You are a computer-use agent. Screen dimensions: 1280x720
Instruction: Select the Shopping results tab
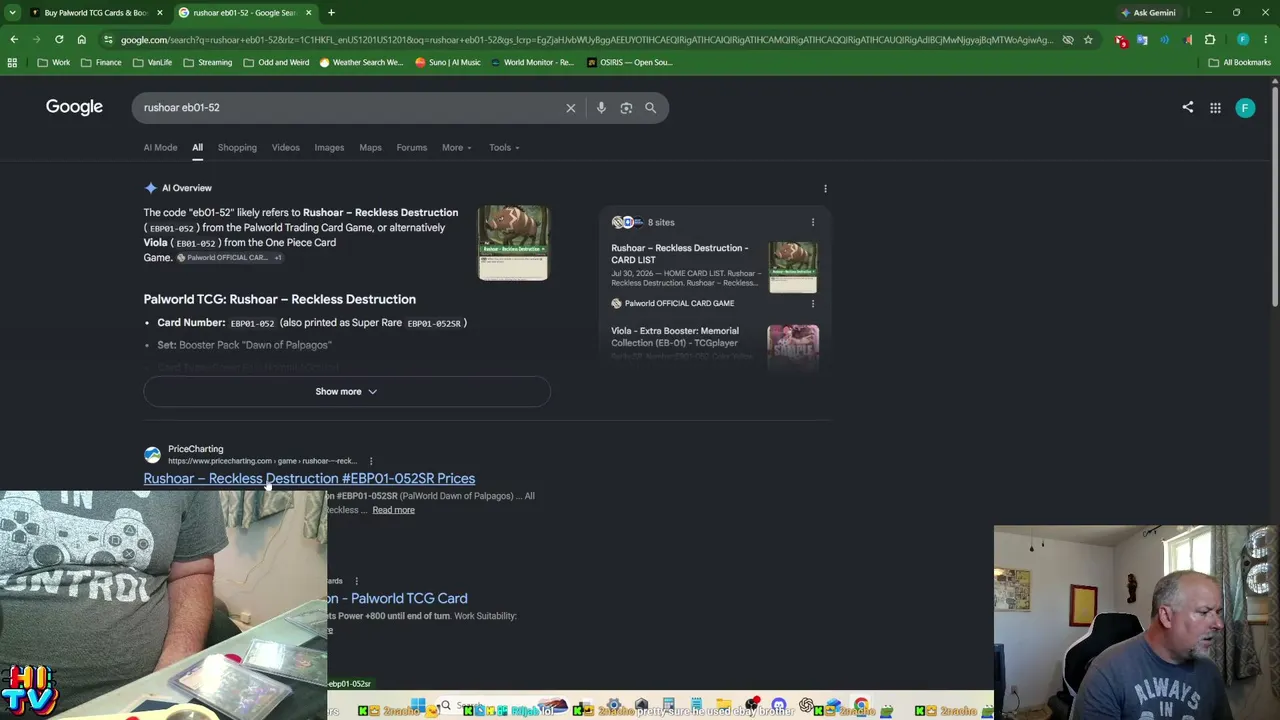237,148
